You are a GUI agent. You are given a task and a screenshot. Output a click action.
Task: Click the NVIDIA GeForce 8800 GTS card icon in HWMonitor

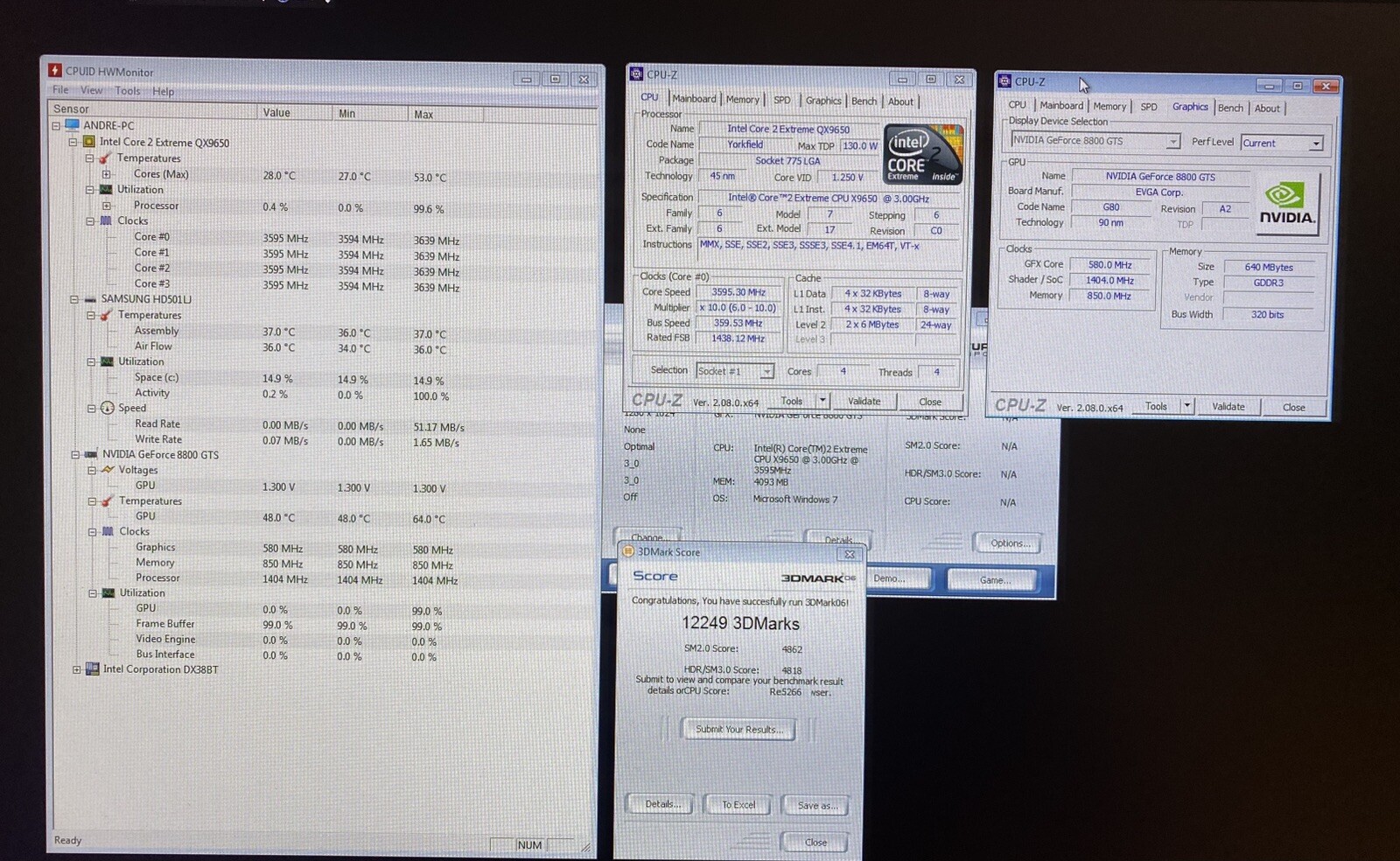(x=91, y=455)
